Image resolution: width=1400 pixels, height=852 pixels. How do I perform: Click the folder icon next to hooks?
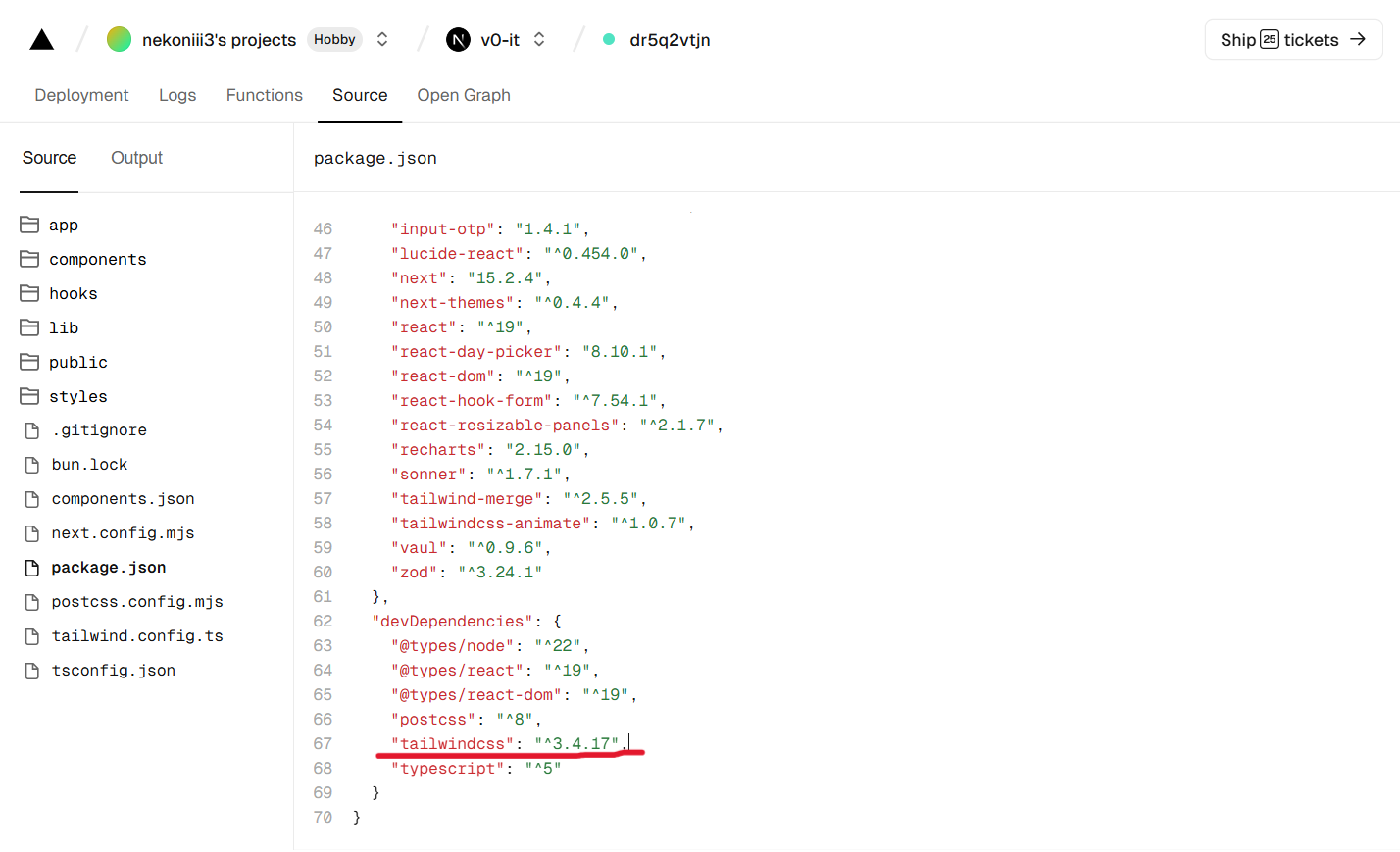tap(29, 293)
